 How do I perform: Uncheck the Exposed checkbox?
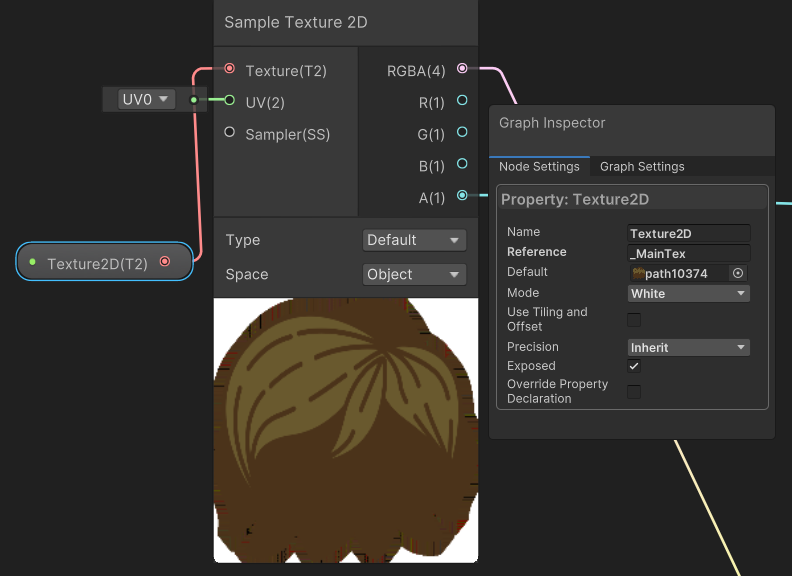click(634, 366)
